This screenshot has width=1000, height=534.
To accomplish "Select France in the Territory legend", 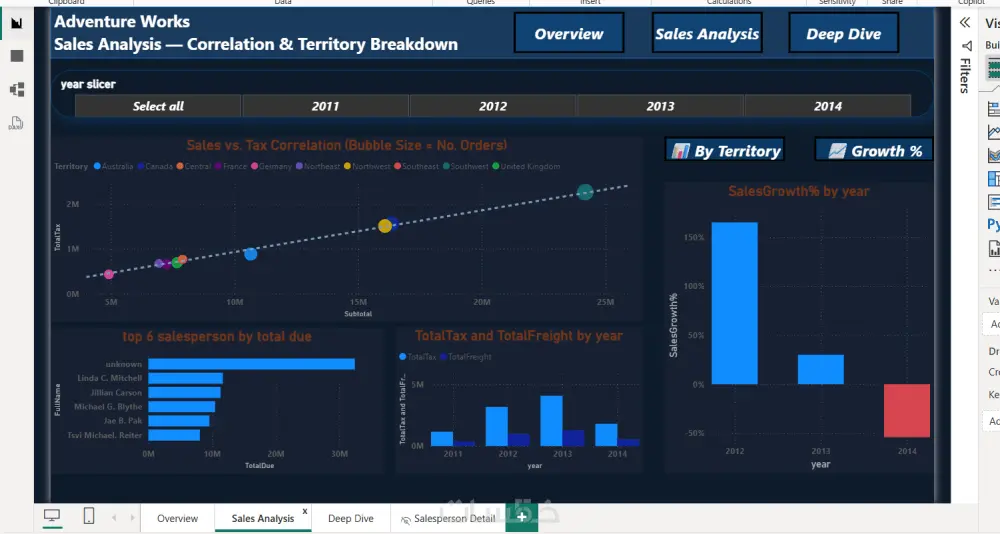I will [231, 166].
